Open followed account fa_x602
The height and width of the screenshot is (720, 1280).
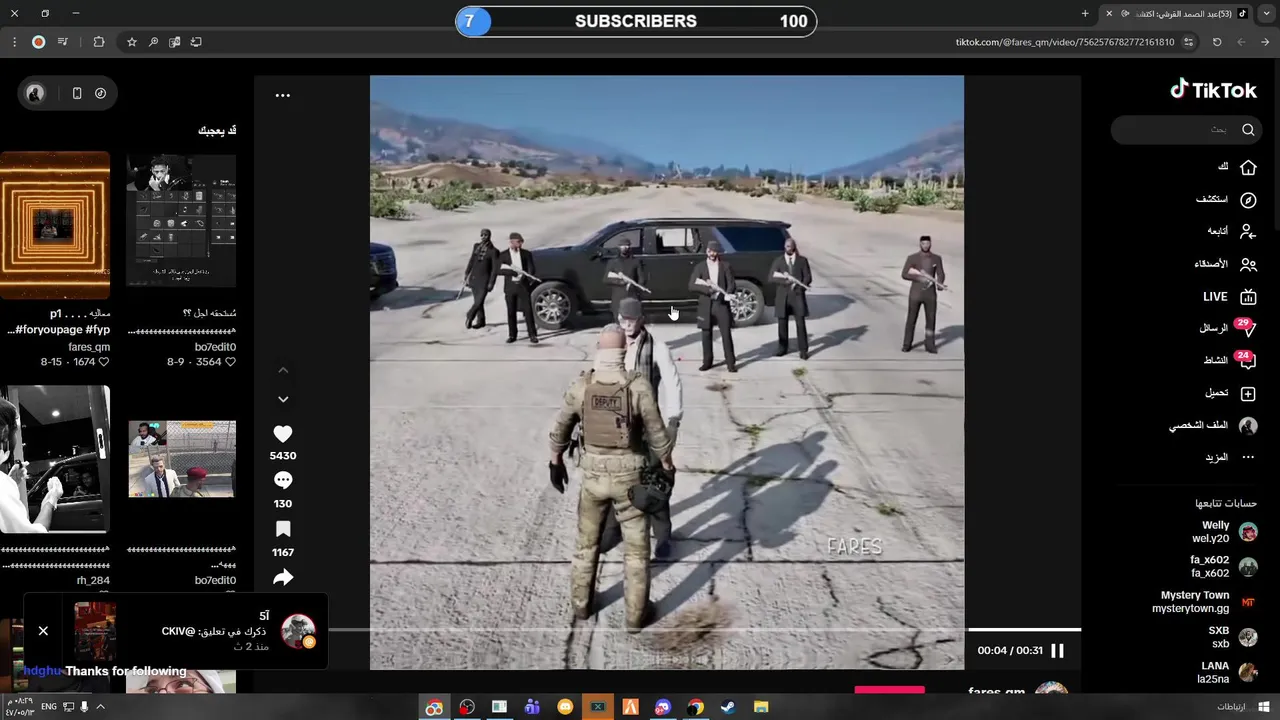(x=1223, y=567)
